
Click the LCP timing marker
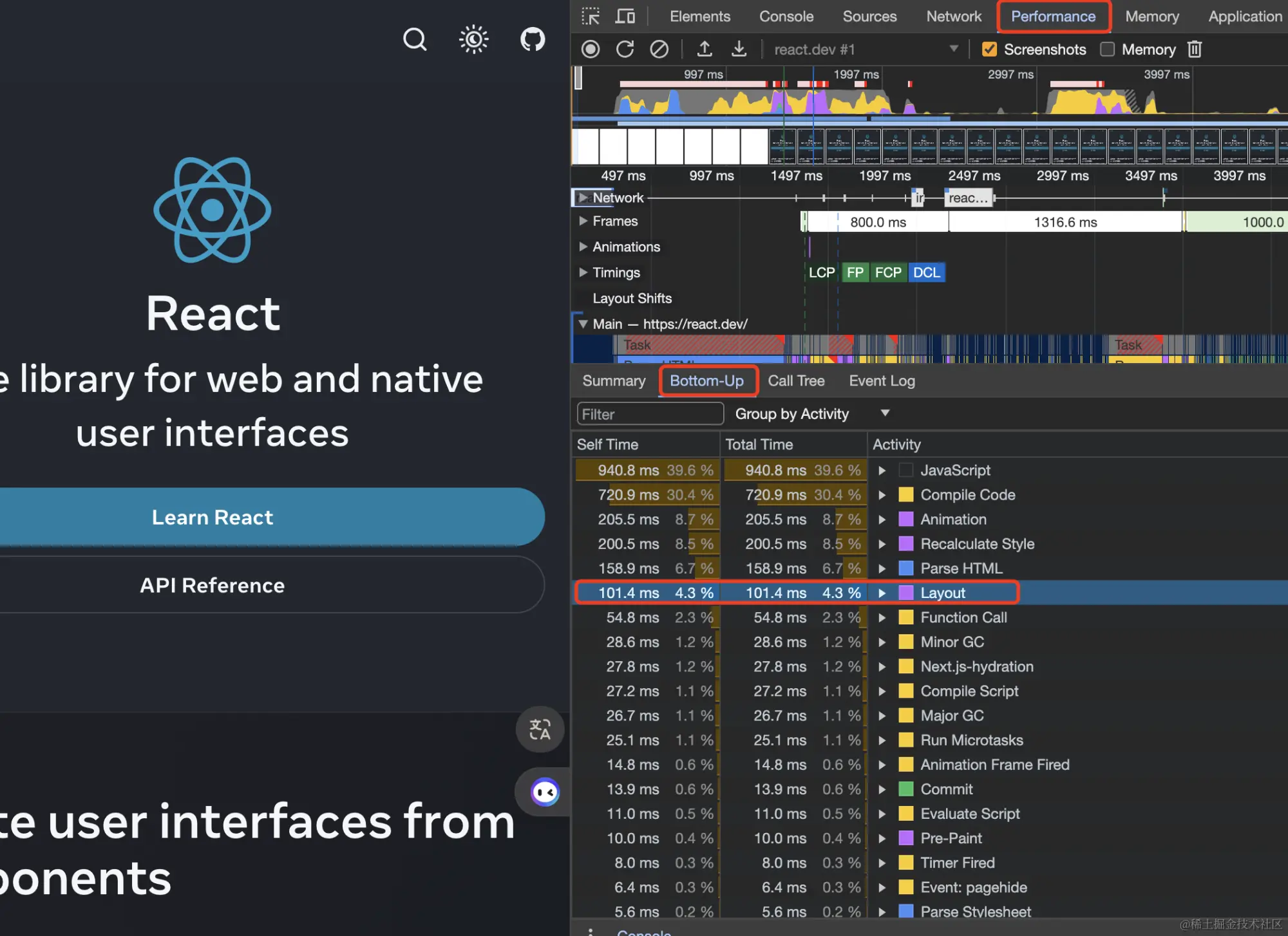click(x=821, y=272)
